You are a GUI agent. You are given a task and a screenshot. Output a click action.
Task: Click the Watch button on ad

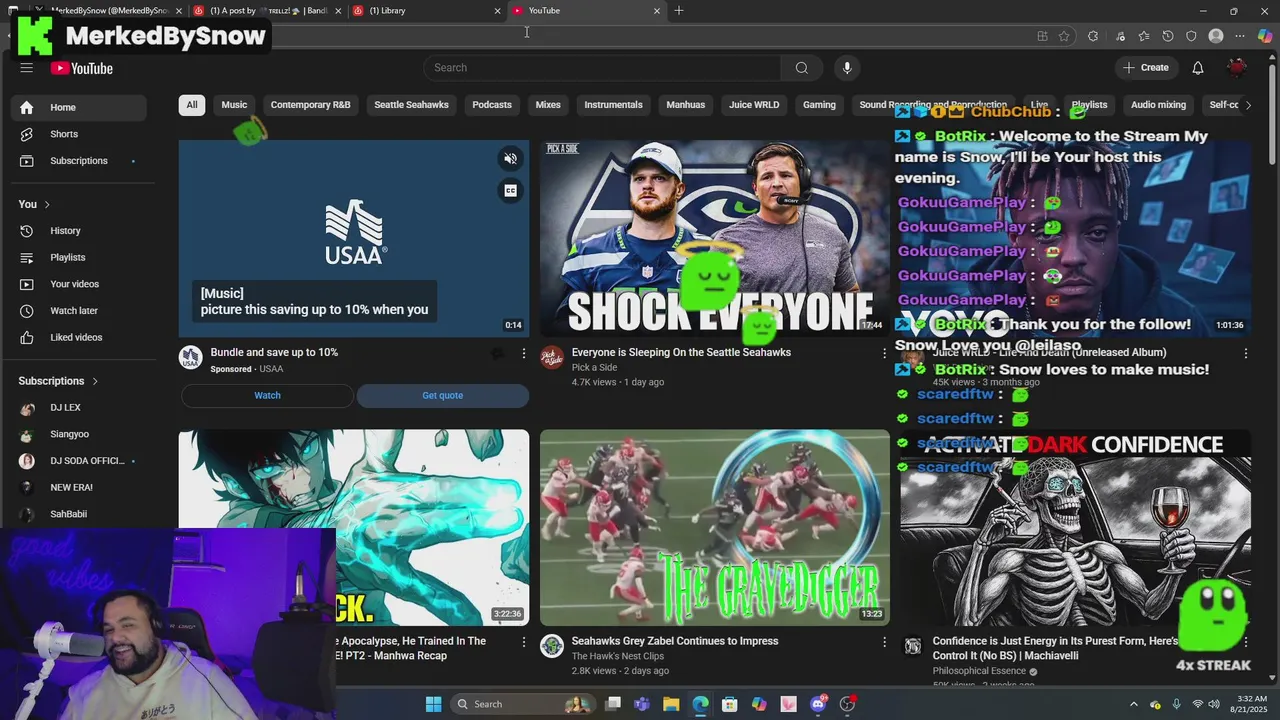pos(267,395)
